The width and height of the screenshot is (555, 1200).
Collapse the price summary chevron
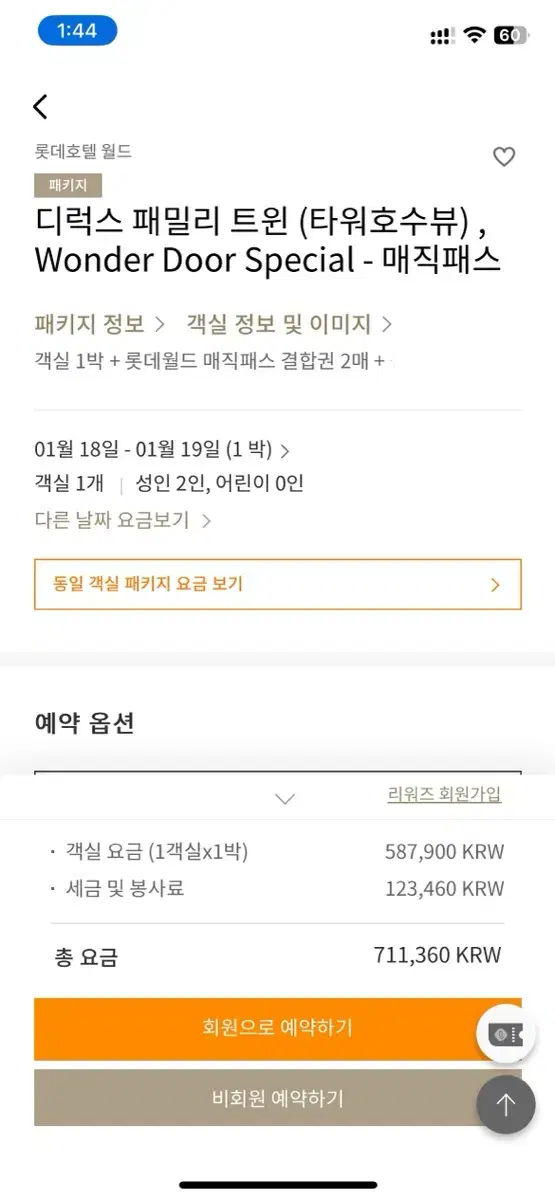(x=285, y=798)
